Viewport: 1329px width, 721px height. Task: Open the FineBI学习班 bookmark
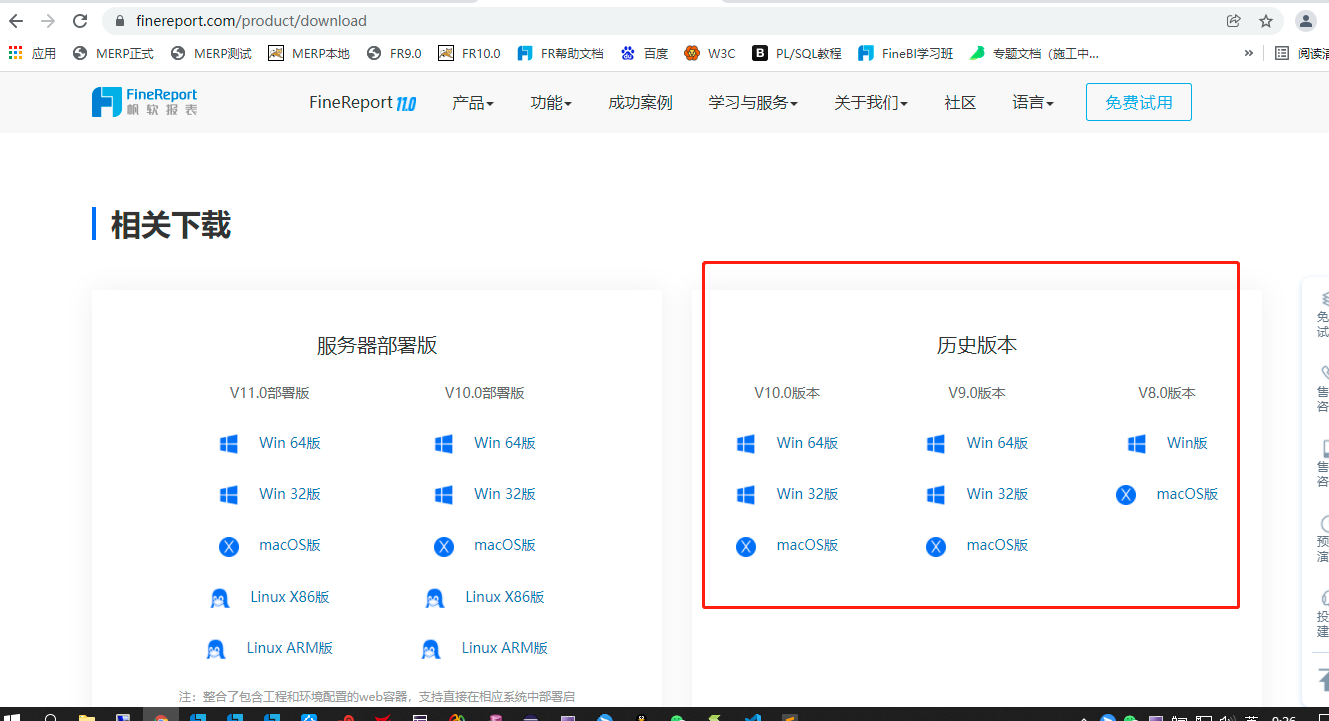point(906,53)
